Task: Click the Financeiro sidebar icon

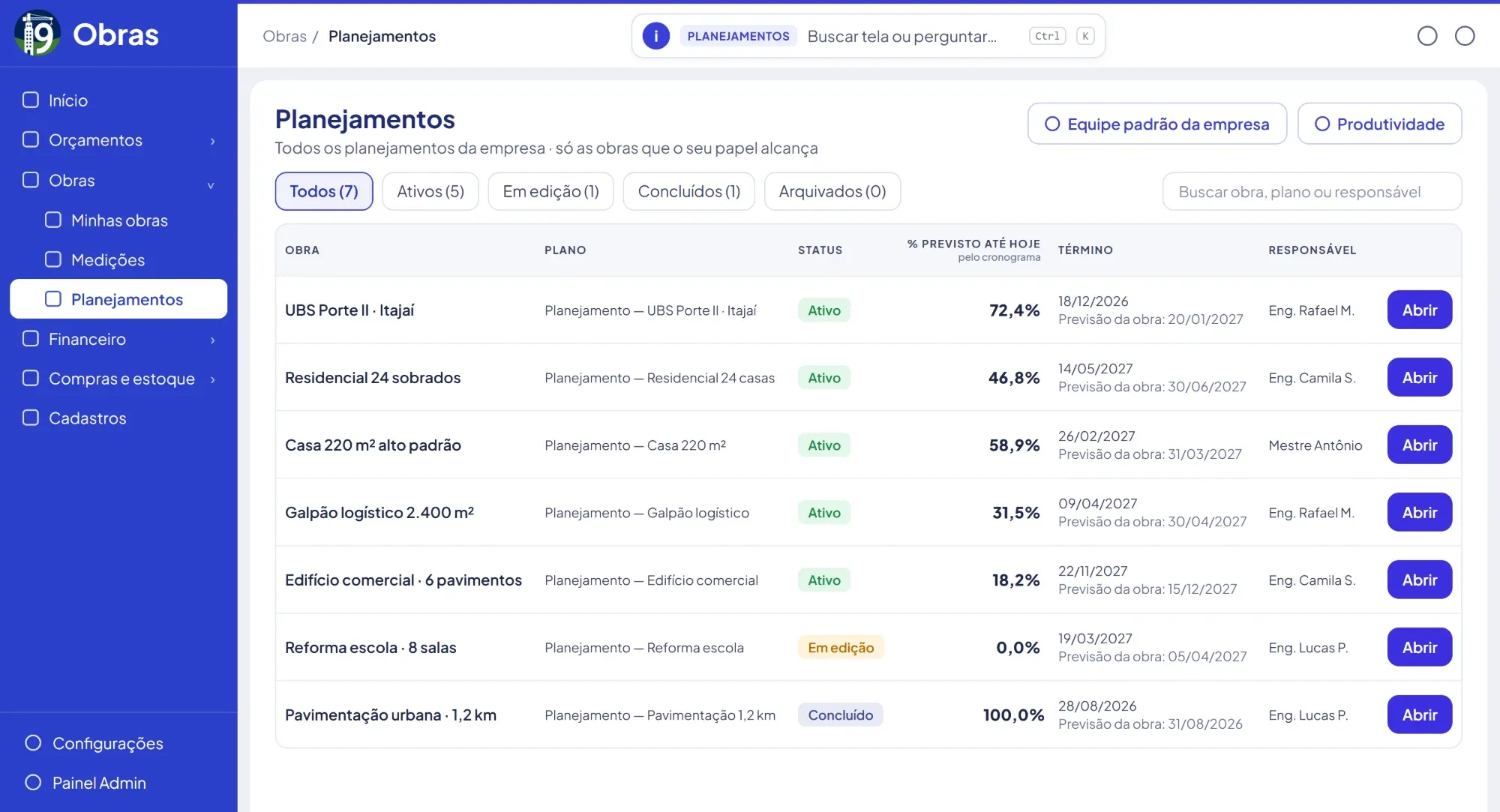Action: (x=31, y=338)
